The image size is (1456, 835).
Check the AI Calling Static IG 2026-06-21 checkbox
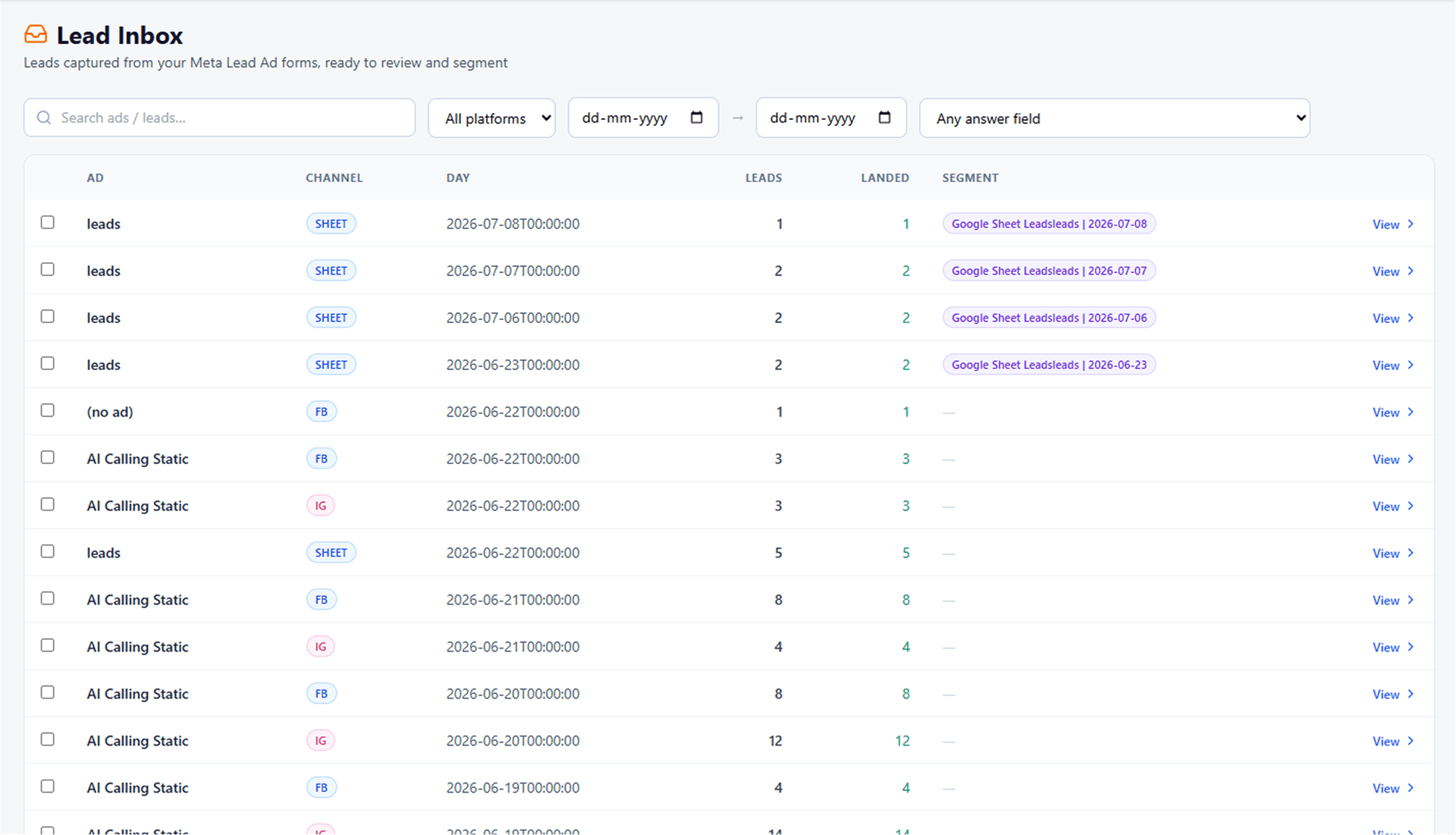[x=48, y=645]
